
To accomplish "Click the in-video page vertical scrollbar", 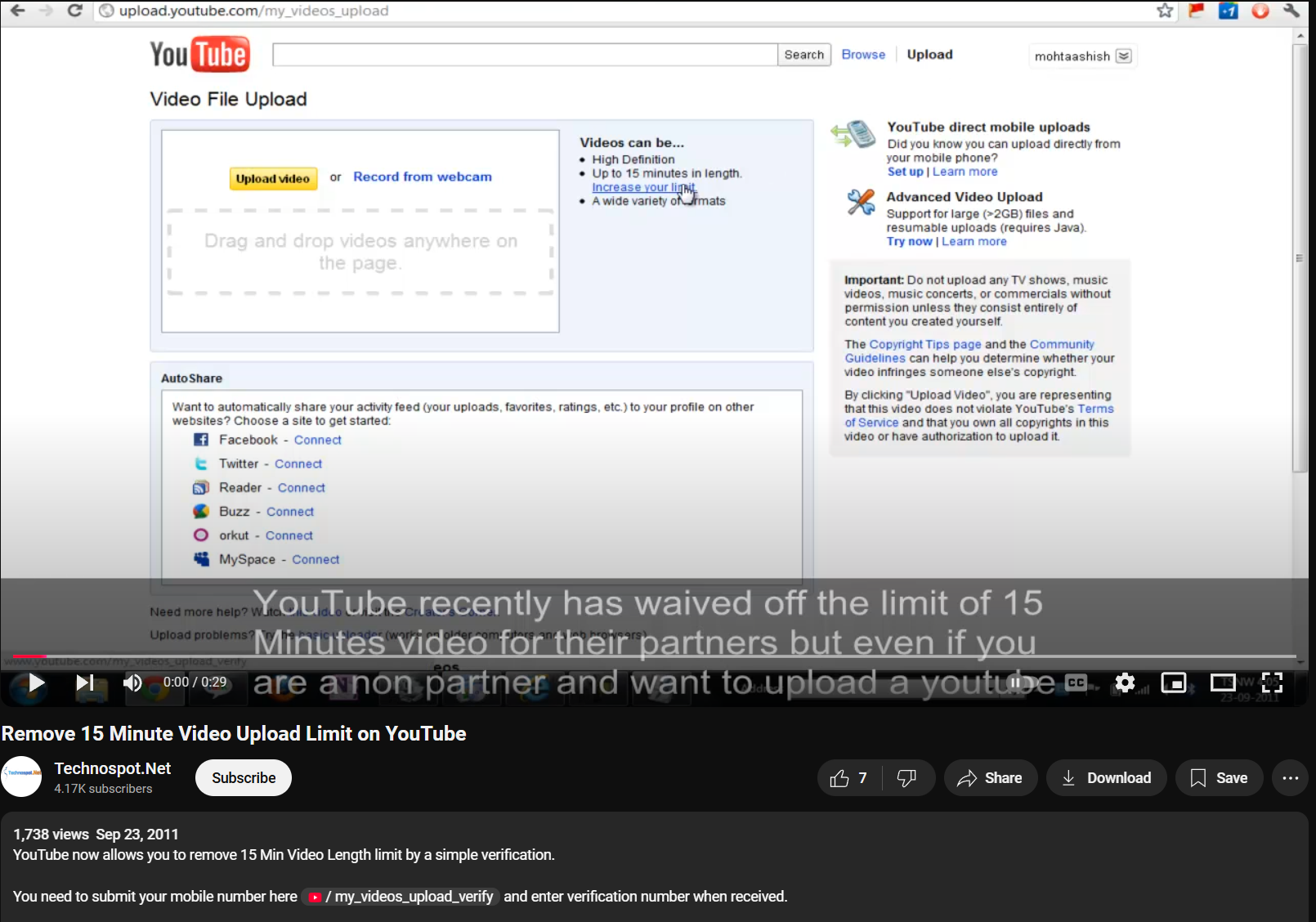I will pyautogui.click(x=1300, y=258).
